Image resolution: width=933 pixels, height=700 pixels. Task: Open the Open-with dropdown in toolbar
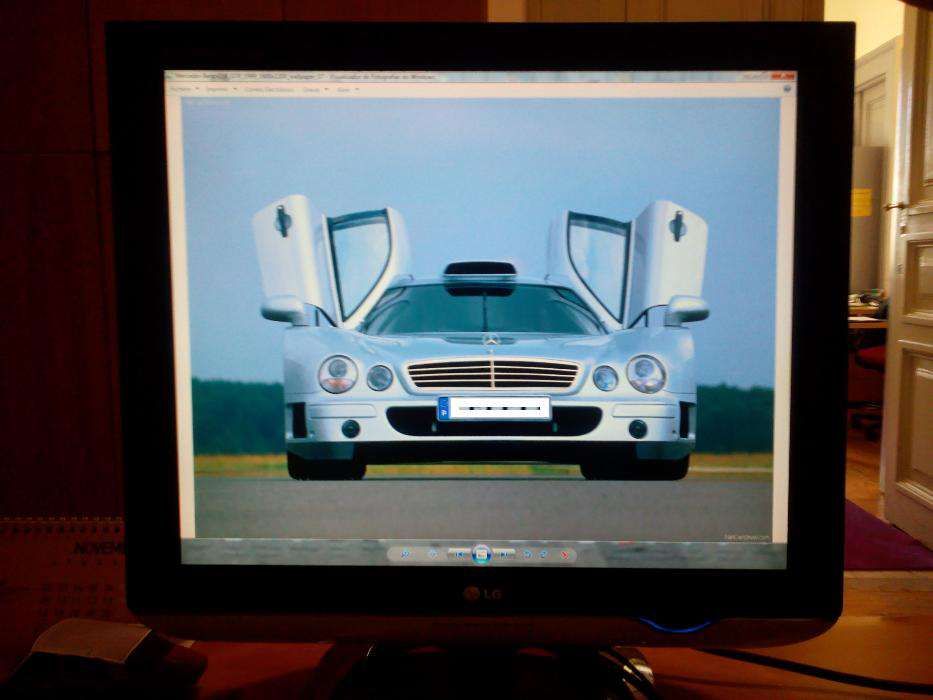pos(347,90)
